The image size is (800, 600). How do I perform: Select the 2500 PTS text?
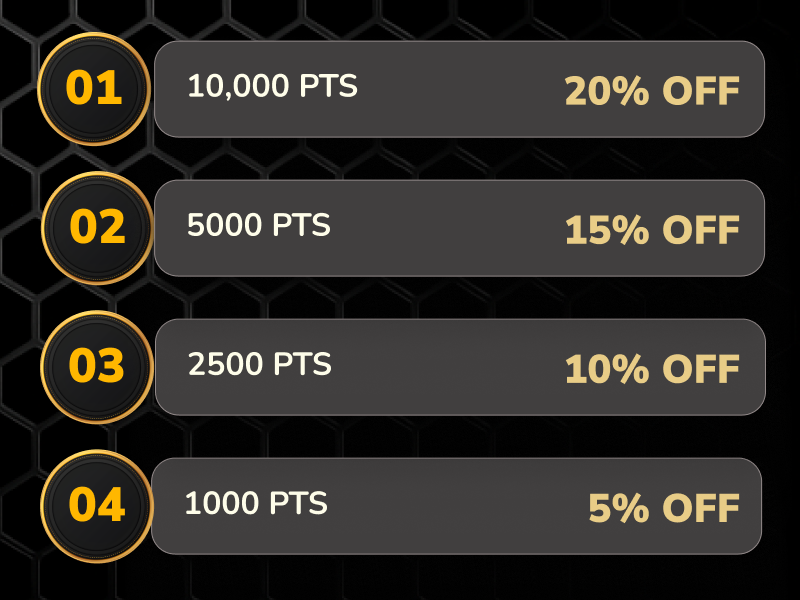tap(259, 365)
